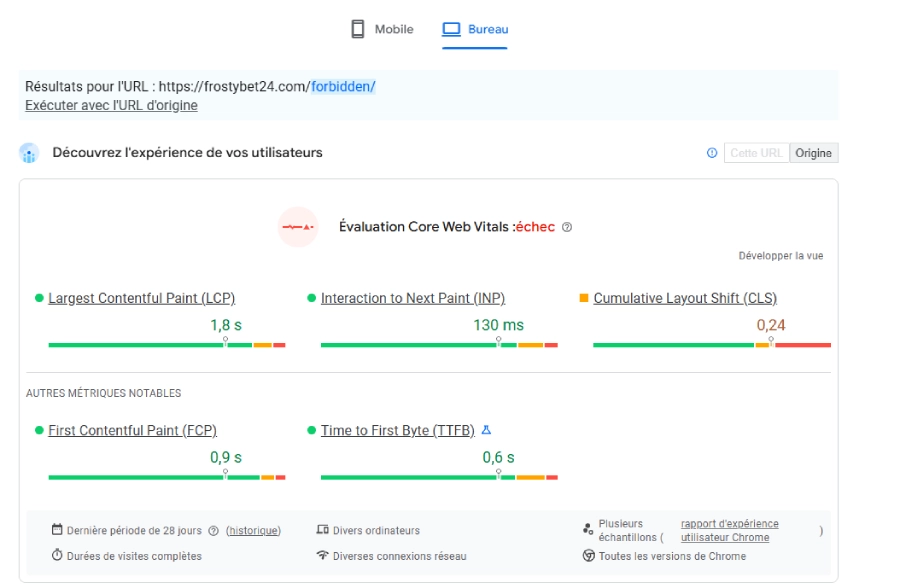Click the help icon after 28 jours
900x588 pixels.
coord(213,530)
